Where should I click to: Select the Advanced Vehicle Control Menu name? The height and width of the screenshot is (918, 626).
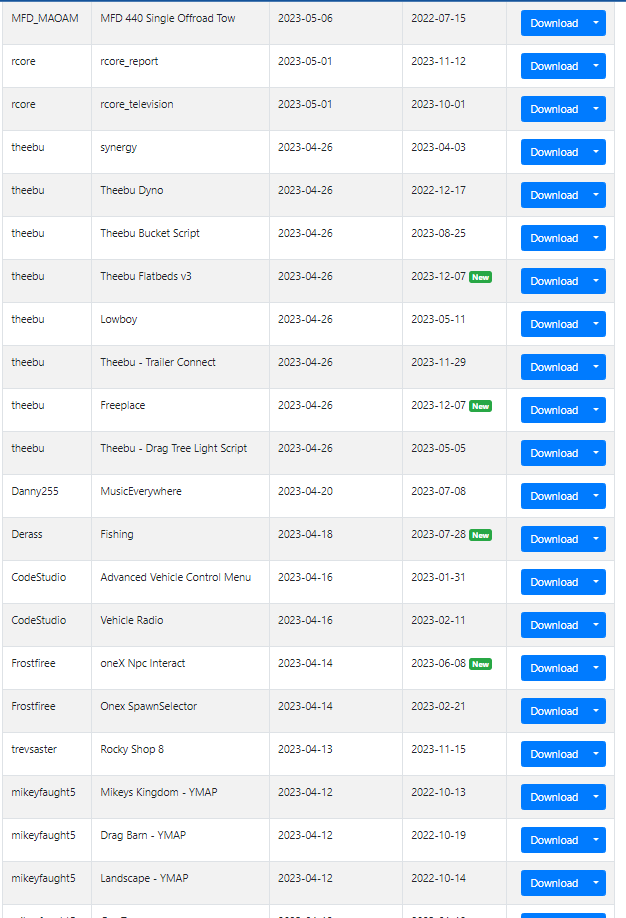[x=176, y=577]
